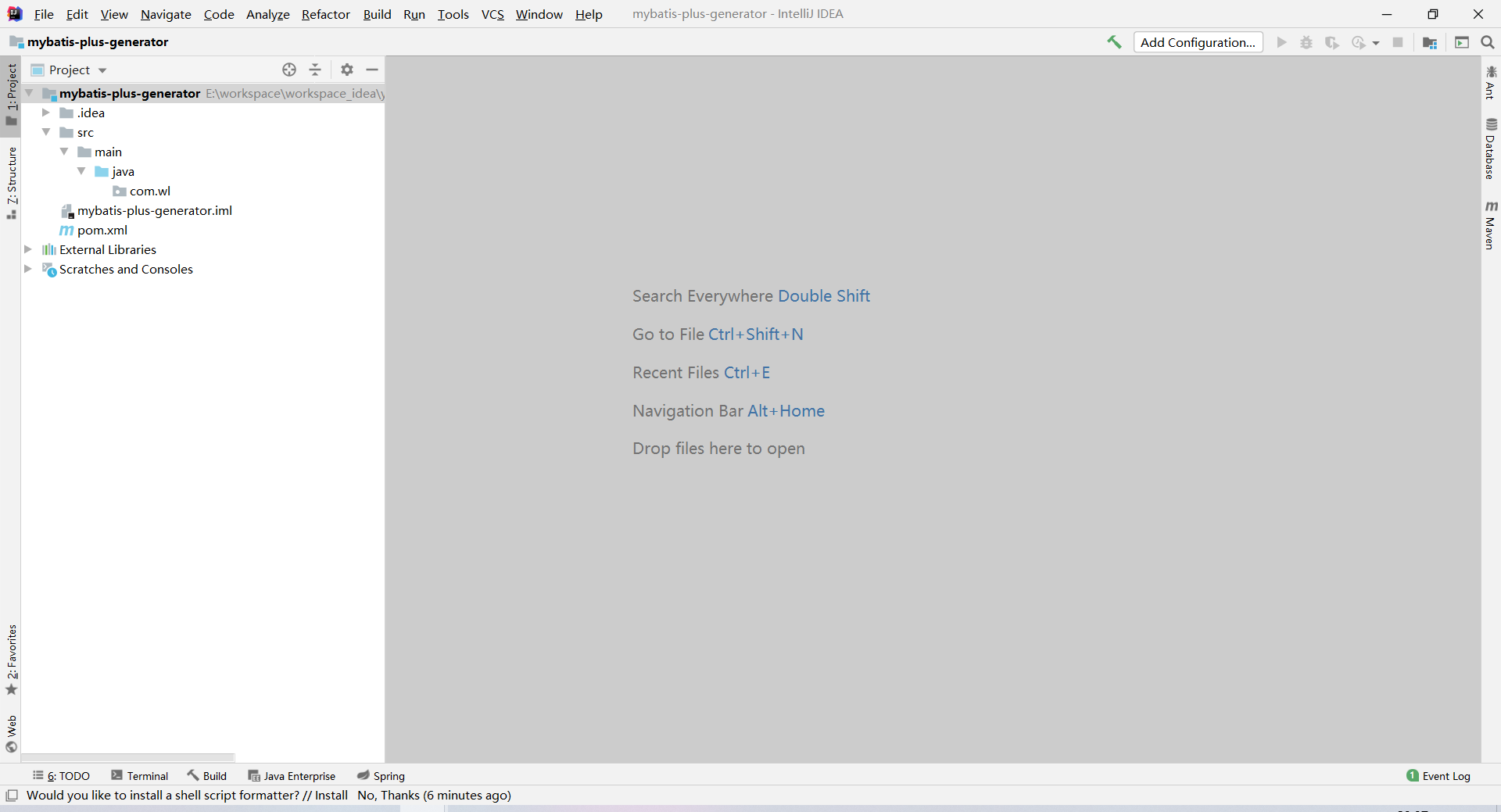Open the Window menu
The width and height of the screenshot is (1501, 812).
539,14
